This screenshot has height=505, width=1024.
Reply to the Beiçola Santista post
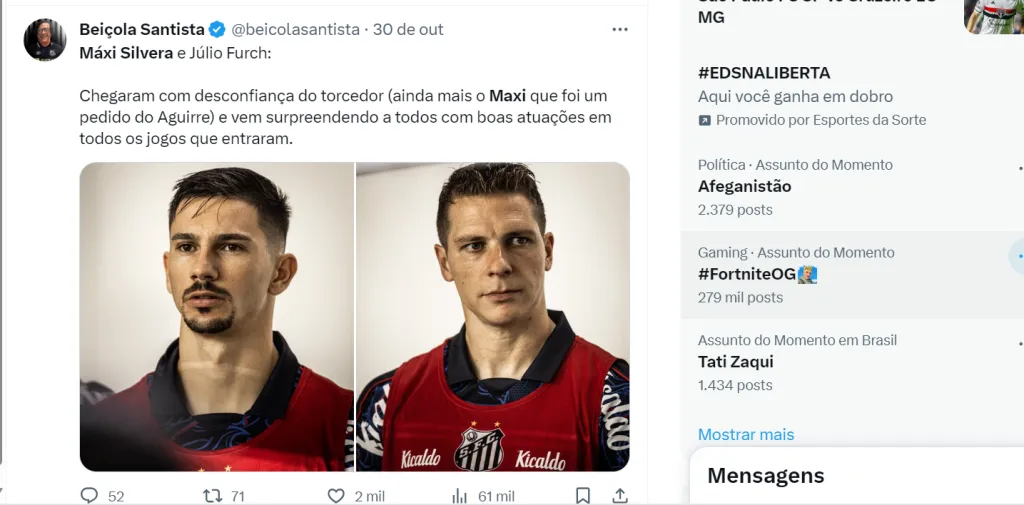(x=90, y=495)
